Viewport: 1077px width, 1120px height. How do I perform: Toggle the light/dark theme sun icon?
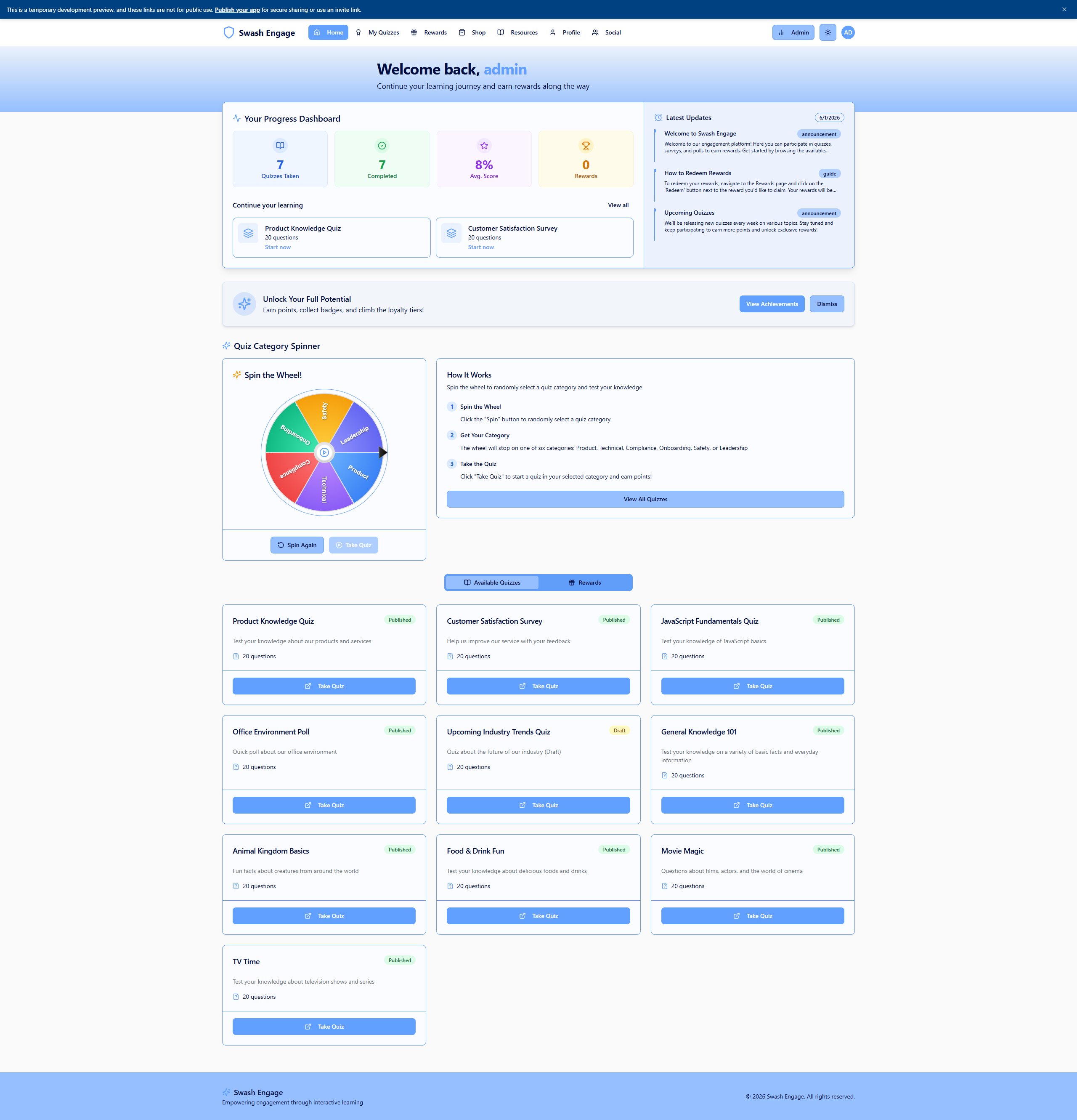[x=828, y=32]
